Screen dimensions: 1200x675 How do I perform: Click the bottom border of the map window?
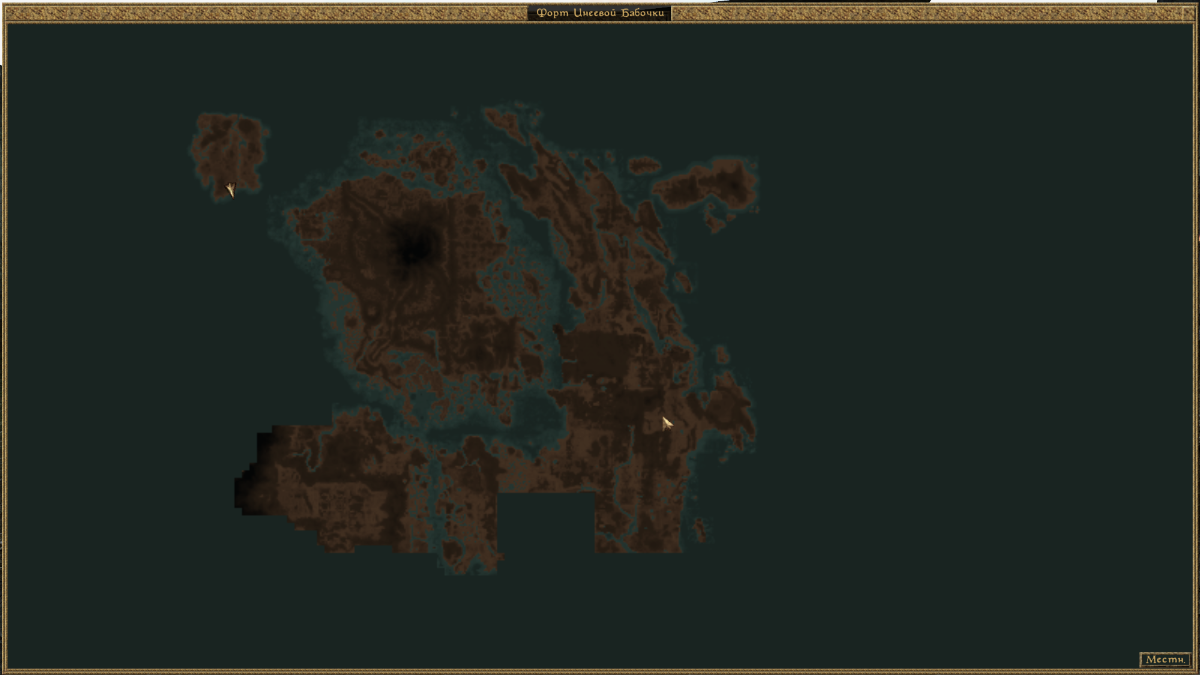point(600,670)
